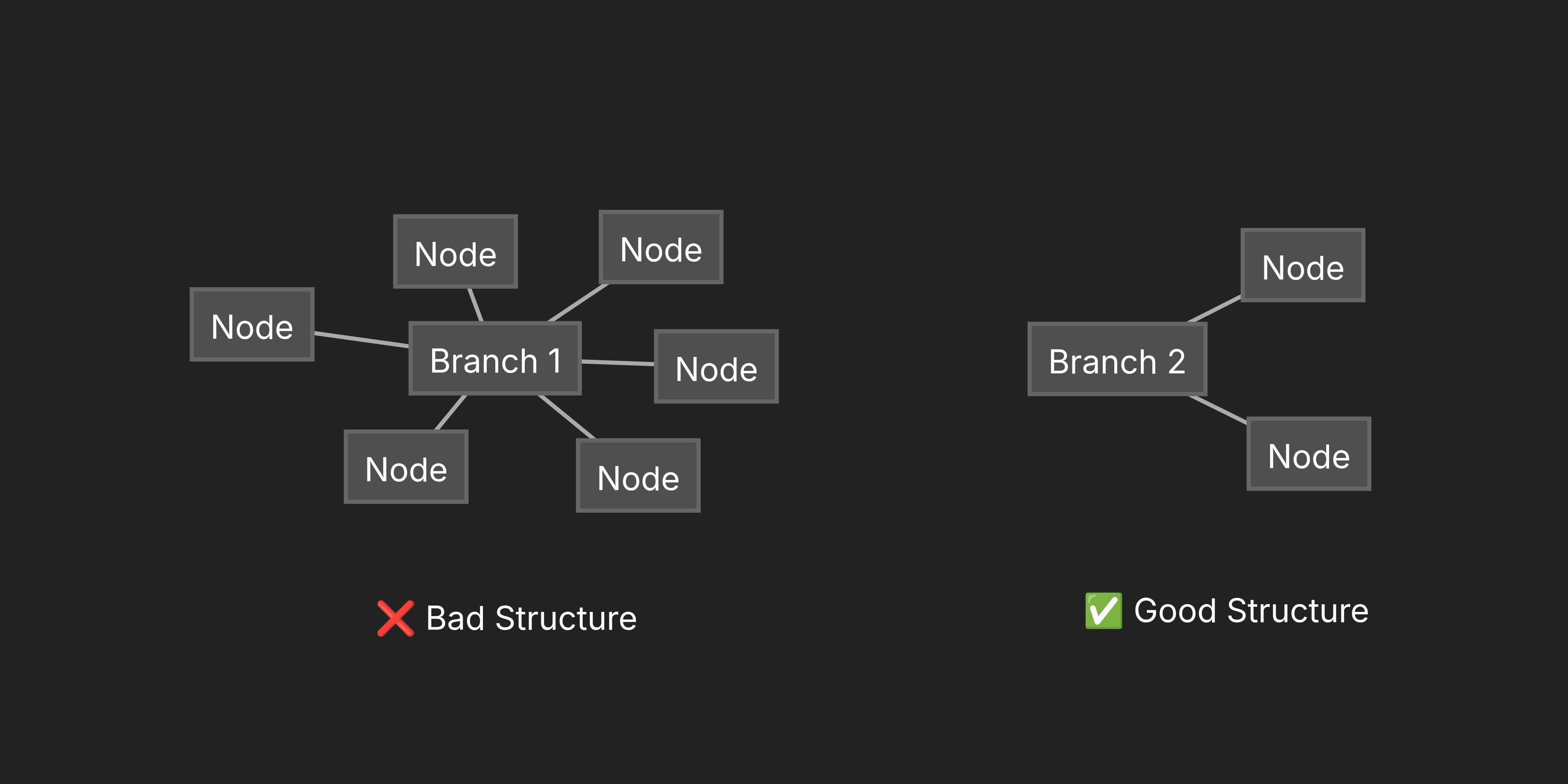Click the Node below-right of Branch 1
The image size is (1568, 784).
point(638,476)
